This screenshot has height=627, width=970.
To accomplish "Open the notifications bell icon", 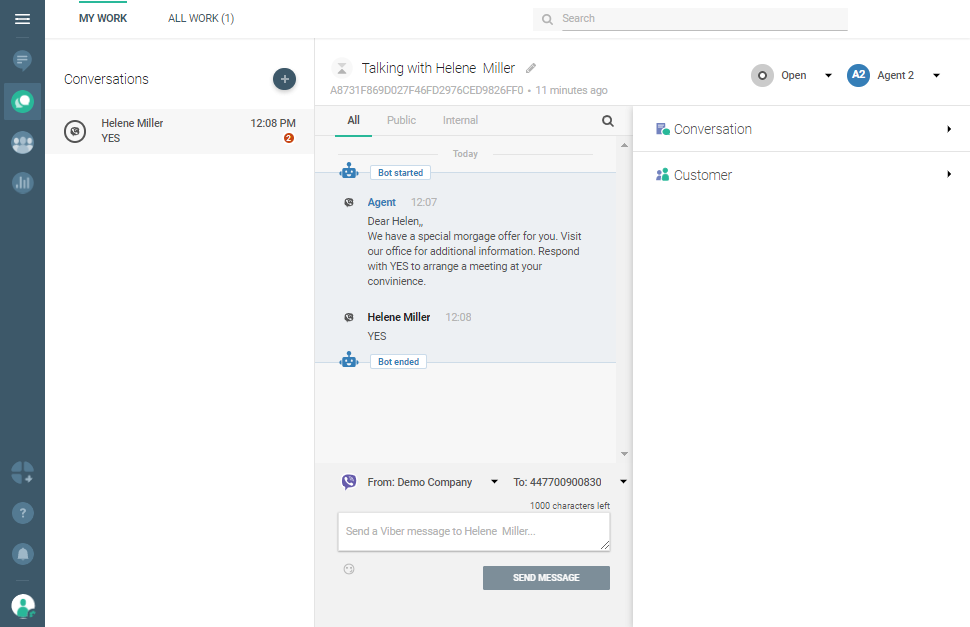I will coord(22,553).
